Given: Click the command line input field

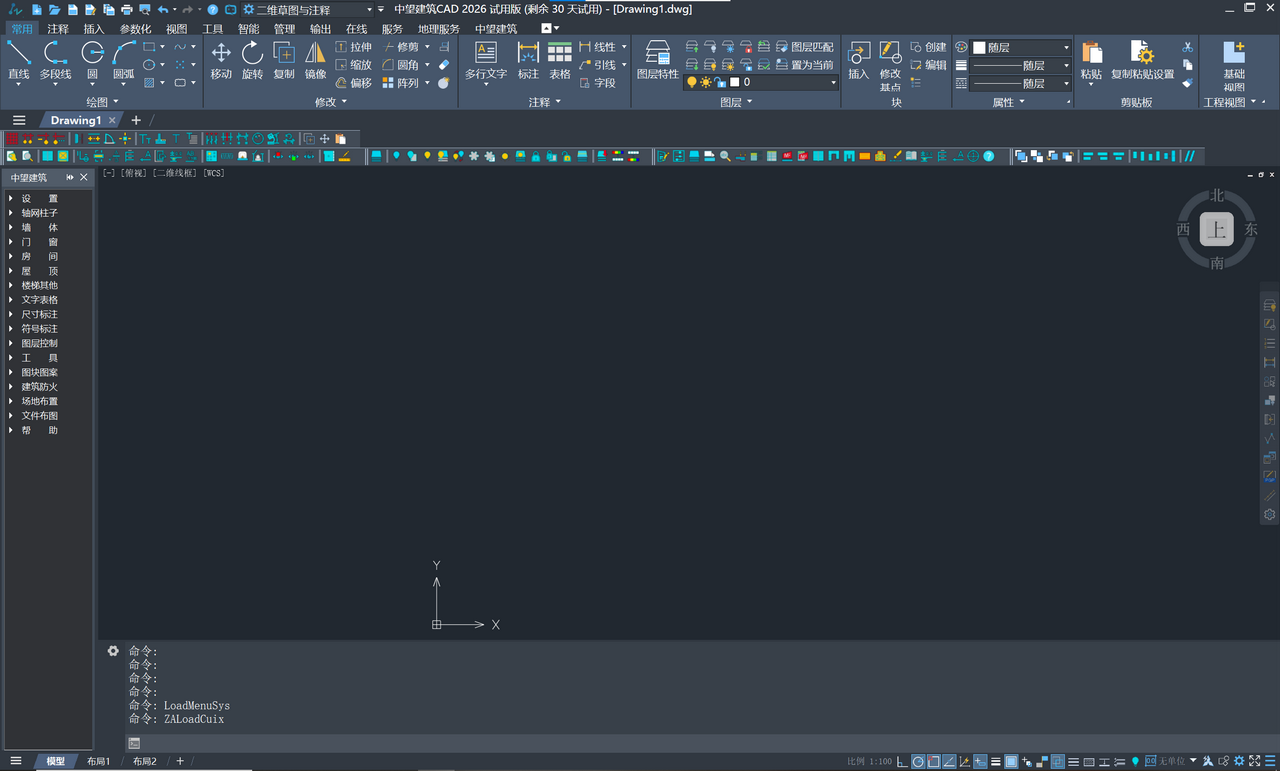Looking at the screenshot, I should [x=600, y=743].
